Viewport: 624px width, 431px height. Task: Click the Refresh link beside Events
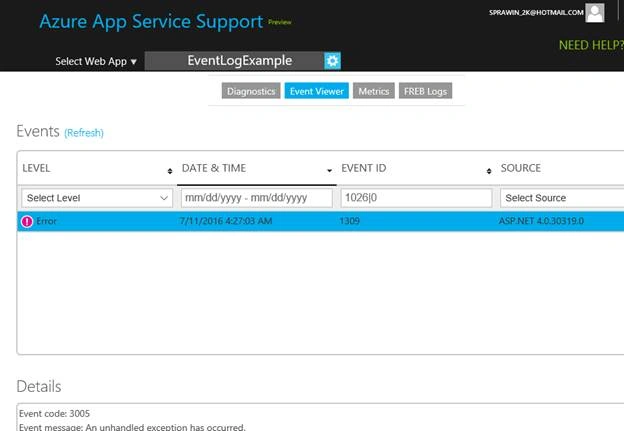click(84, 133)
